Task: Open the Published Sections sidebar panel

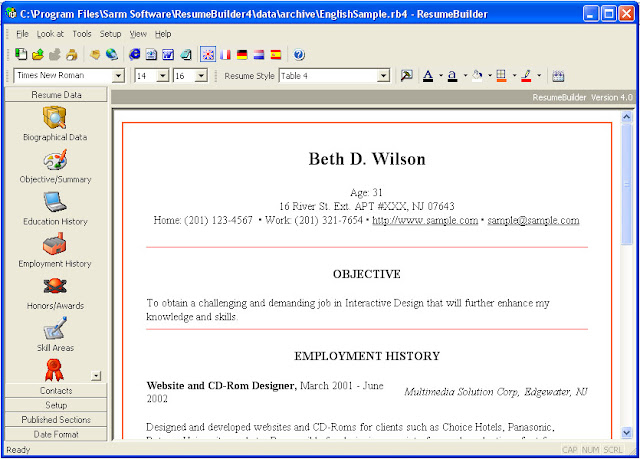Action: click(56, 420)
